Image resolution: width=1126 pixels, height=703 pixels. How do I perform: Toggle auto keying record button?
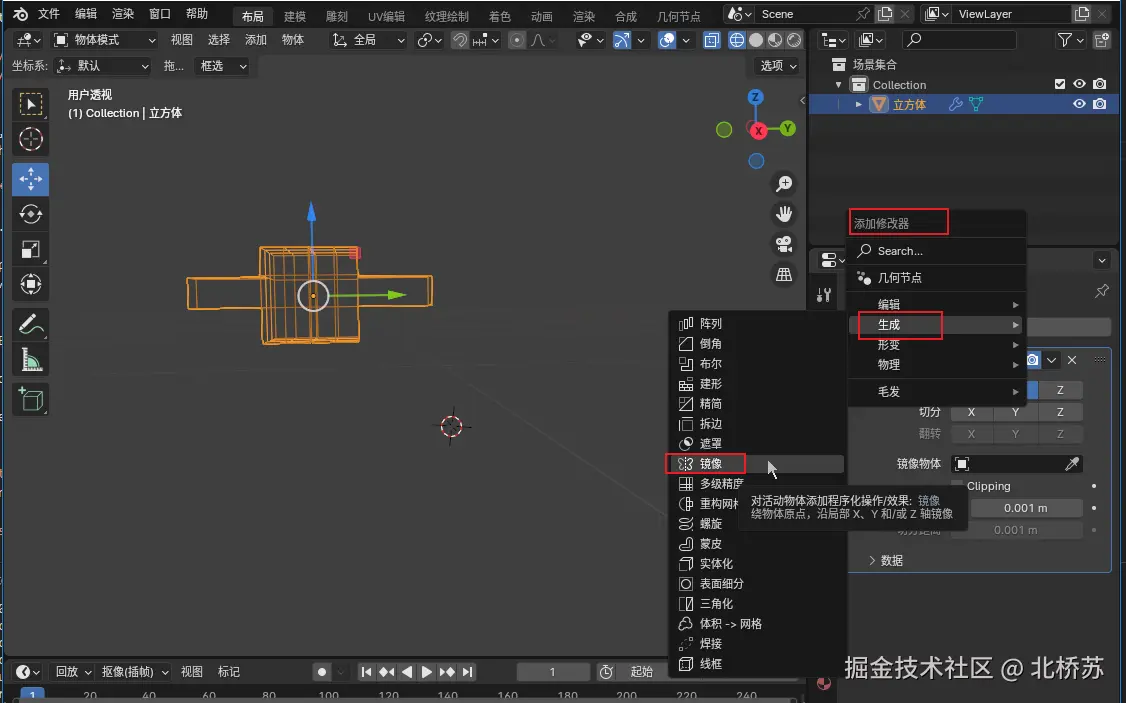(322, 672)
